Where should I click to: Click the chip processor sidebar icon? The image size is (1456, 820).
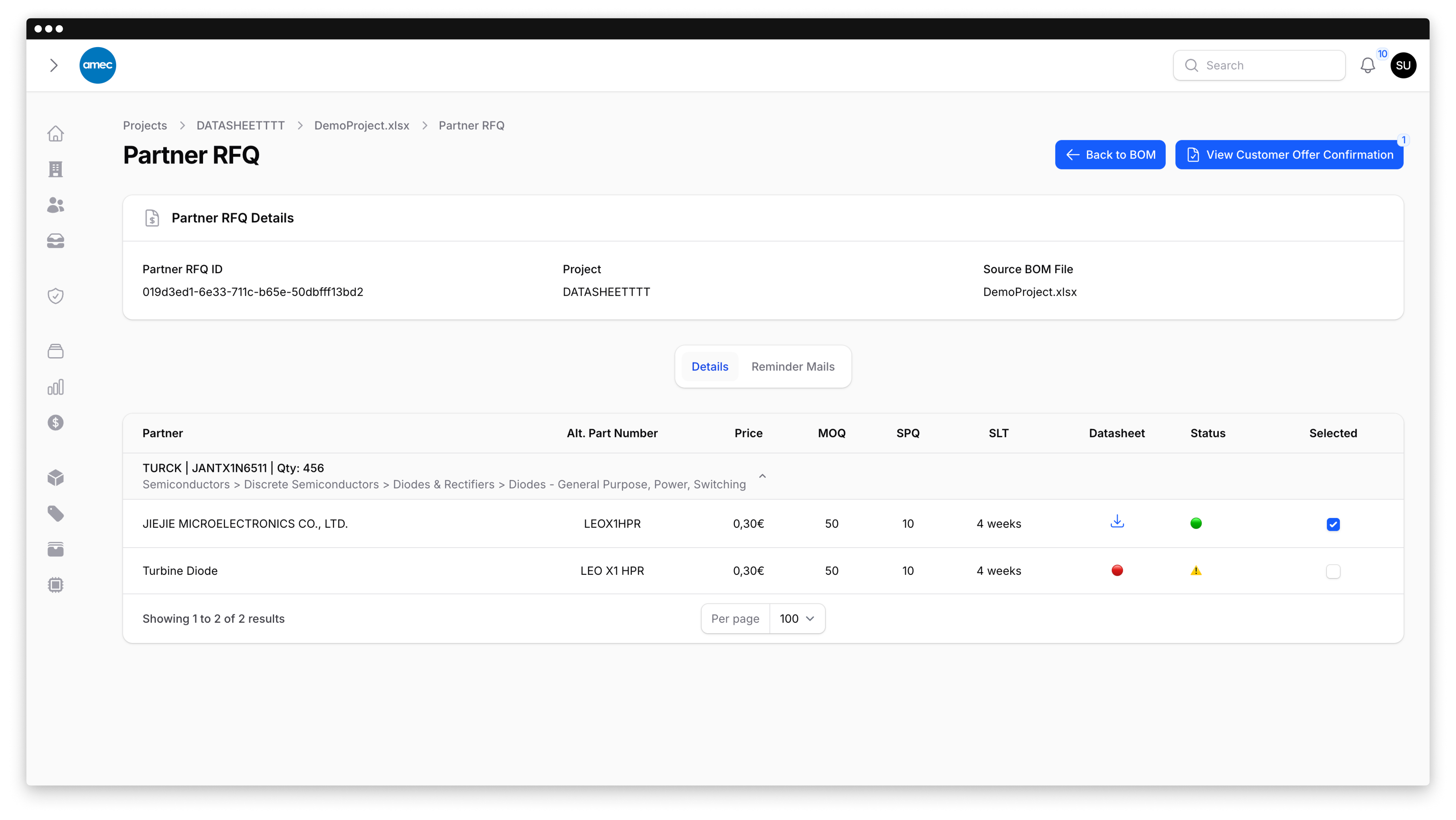pos(55,585)
